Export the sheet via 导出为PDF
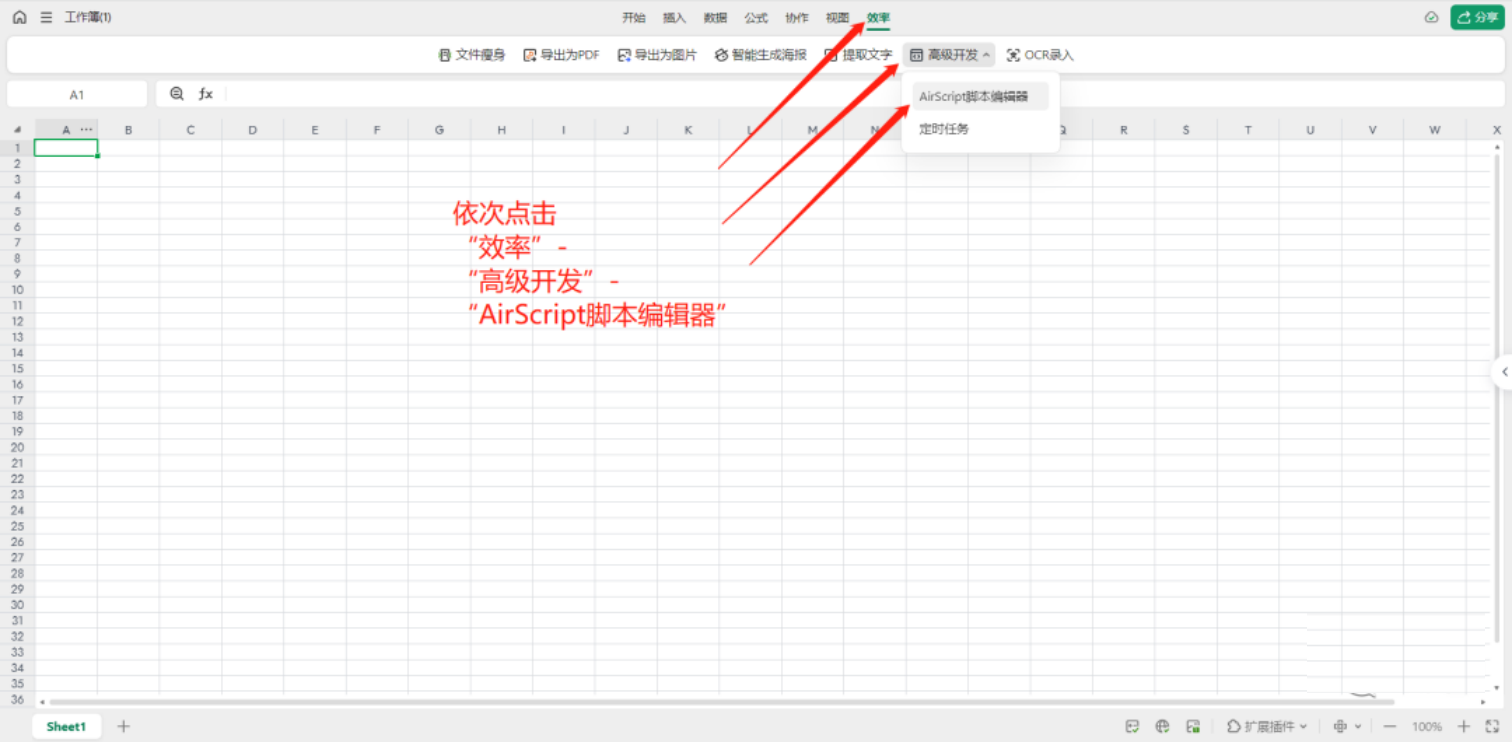The image size is (1512, 742). point(561,55)
